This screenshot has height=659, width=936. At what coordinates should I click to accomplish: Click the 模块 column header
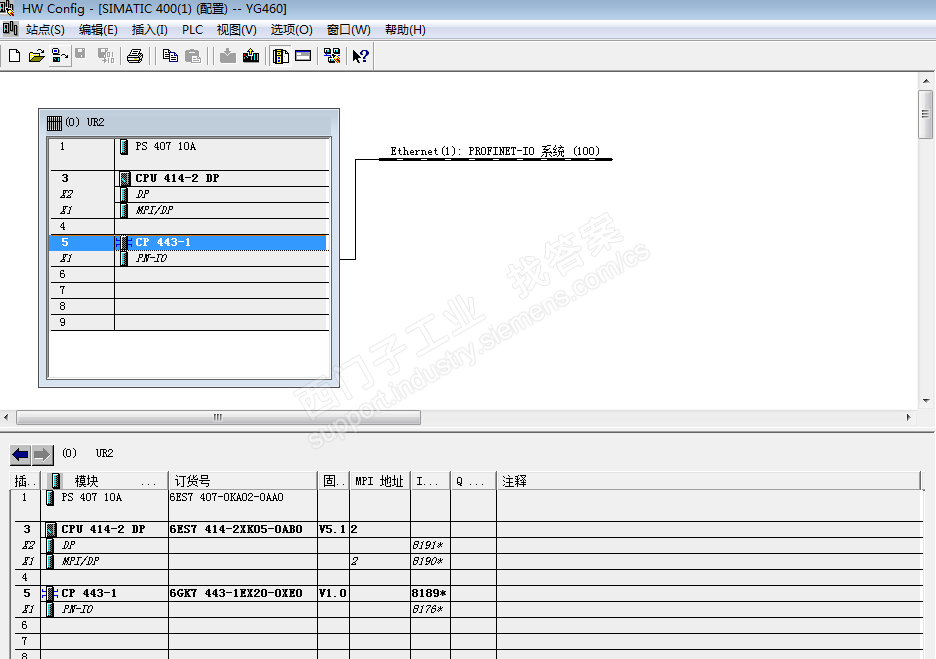pyautogui.click(x=104, y=481)
